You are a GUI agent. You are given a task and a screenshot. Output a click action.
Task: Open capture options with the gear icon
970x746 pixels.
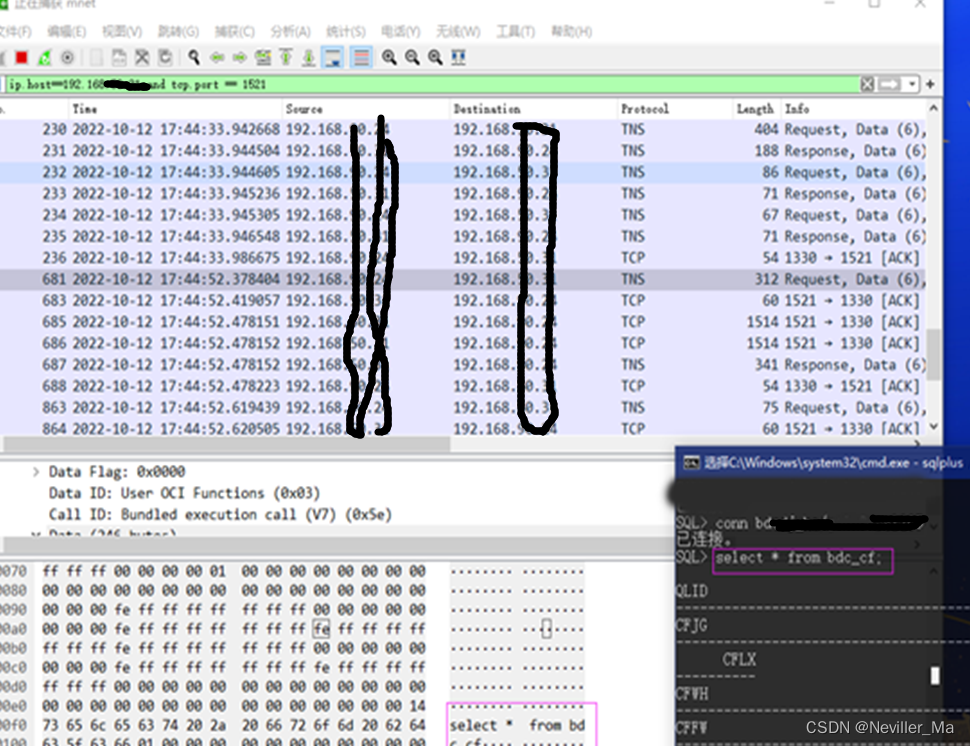coord(67,57)
